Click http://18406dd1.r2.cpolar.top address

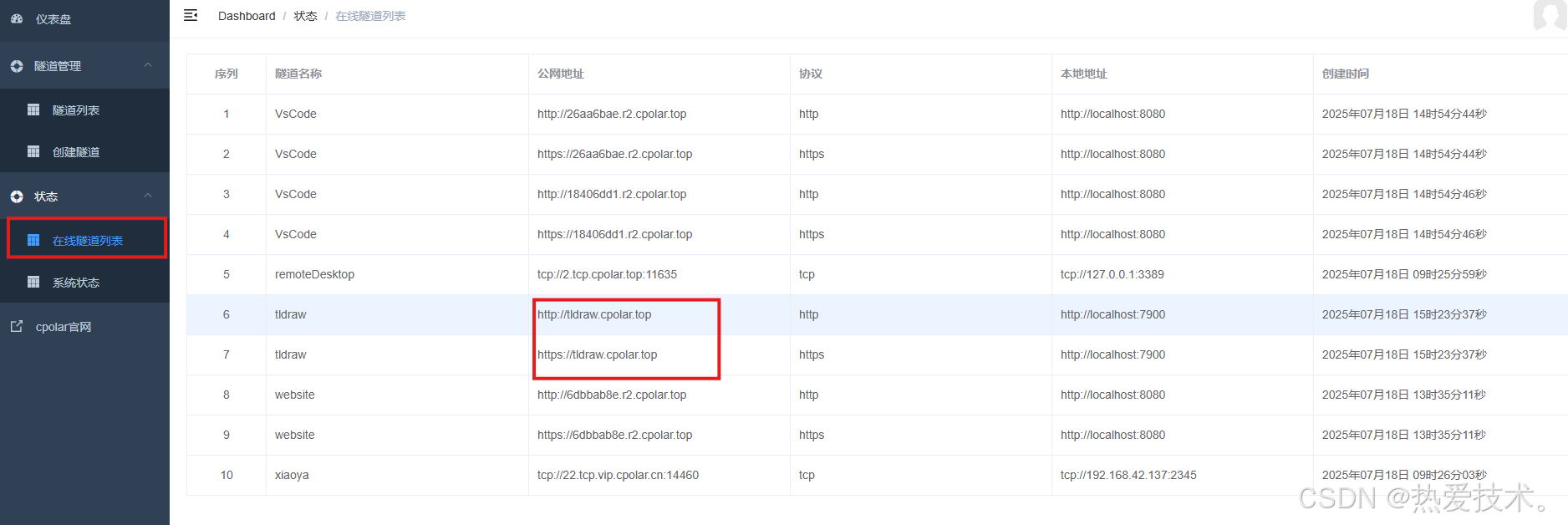tap(612, 194)
